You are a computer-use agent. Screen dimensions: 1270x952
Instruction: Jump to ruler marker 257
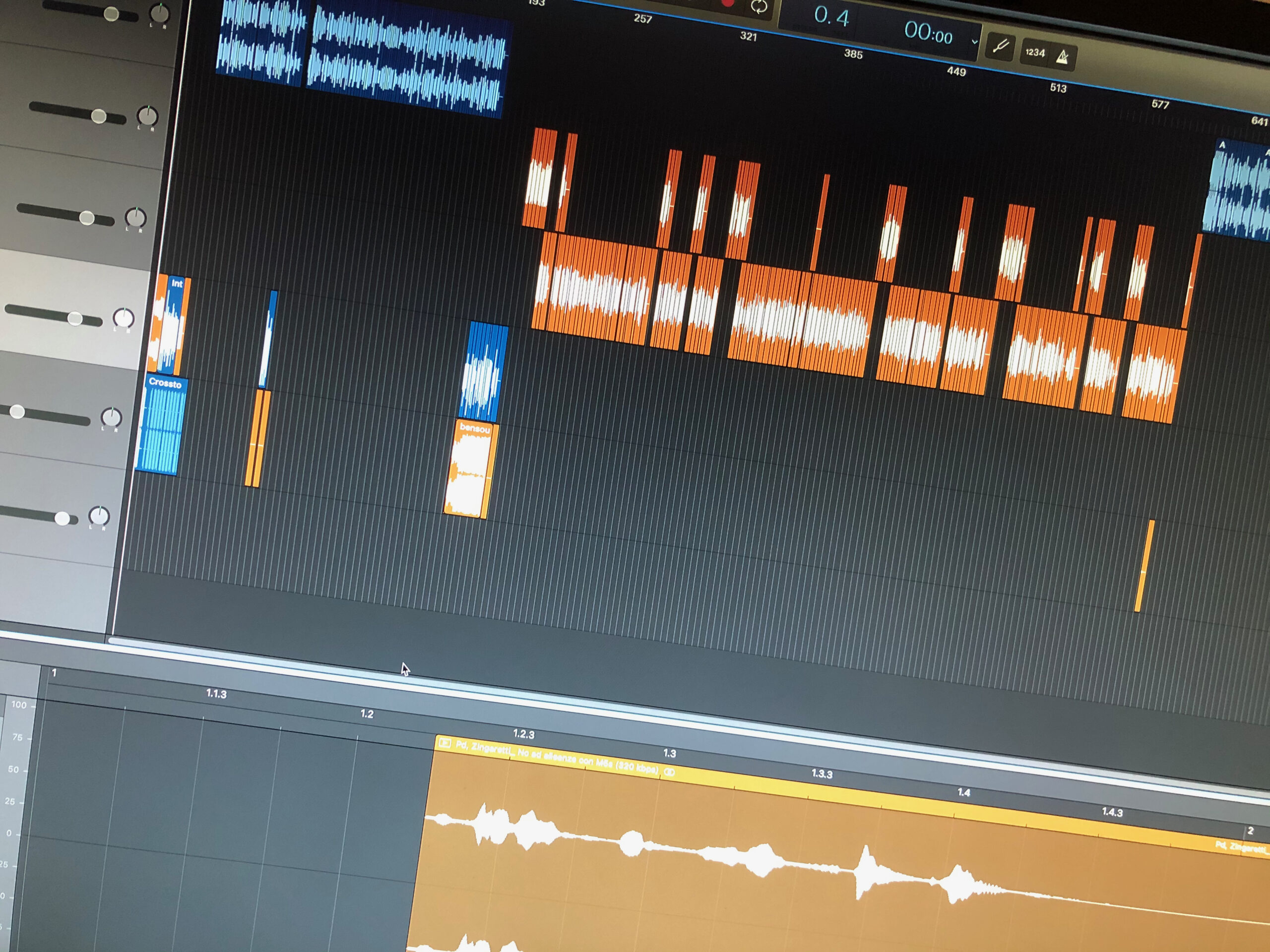642,19
